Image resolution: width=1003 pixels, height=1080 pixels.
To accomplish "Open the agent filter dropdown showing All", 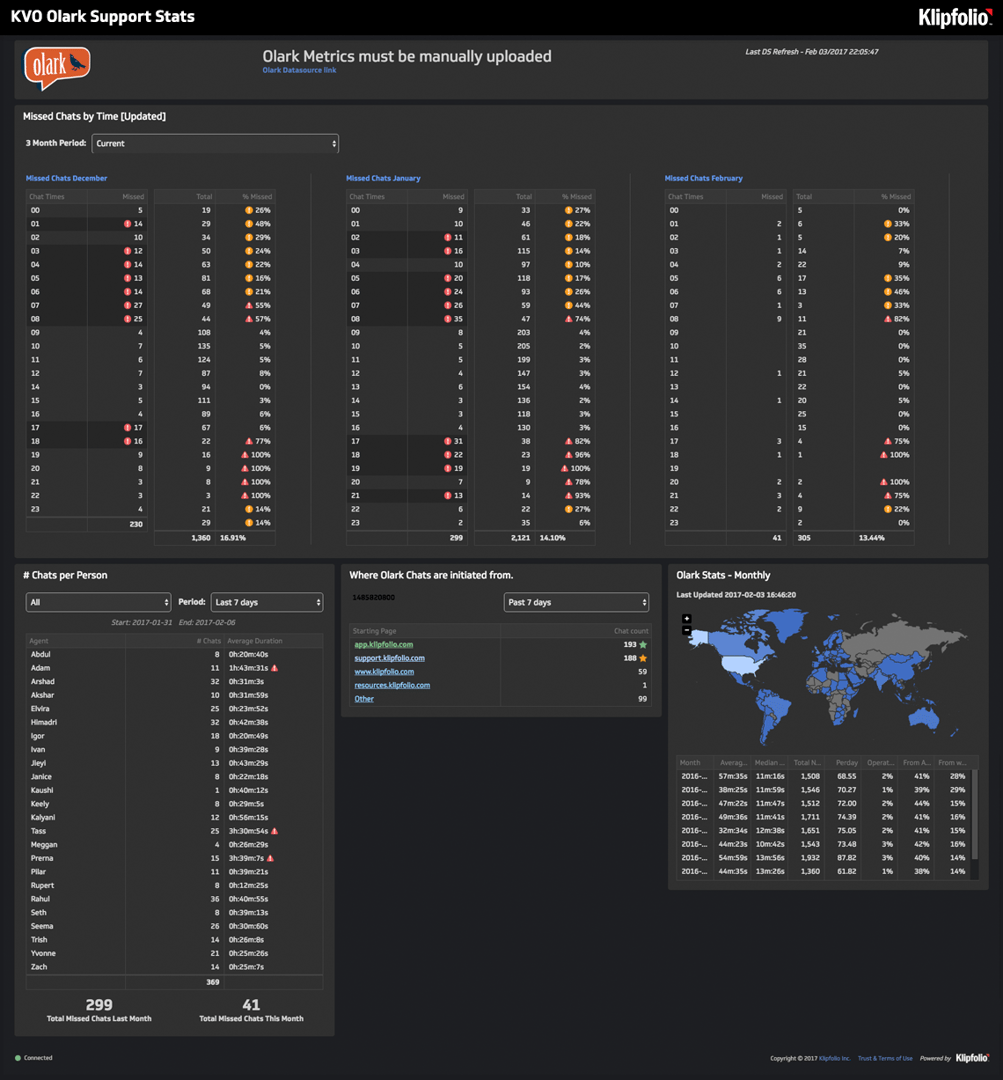I will (98, 603).
